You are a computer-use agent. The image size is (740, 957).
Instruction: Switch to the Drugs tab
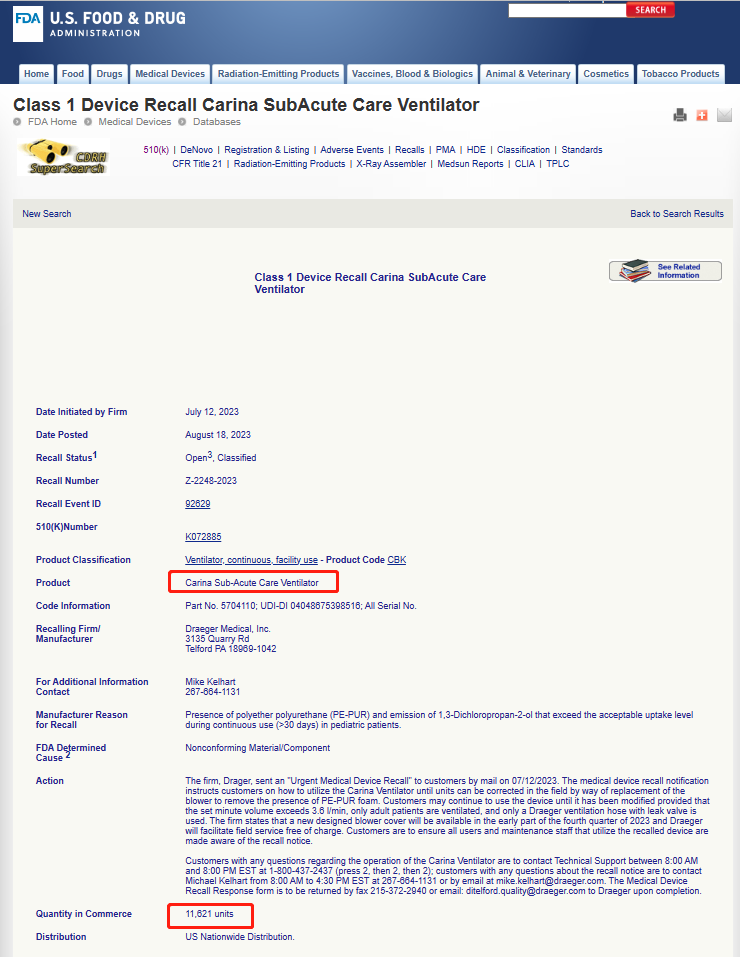109,74
